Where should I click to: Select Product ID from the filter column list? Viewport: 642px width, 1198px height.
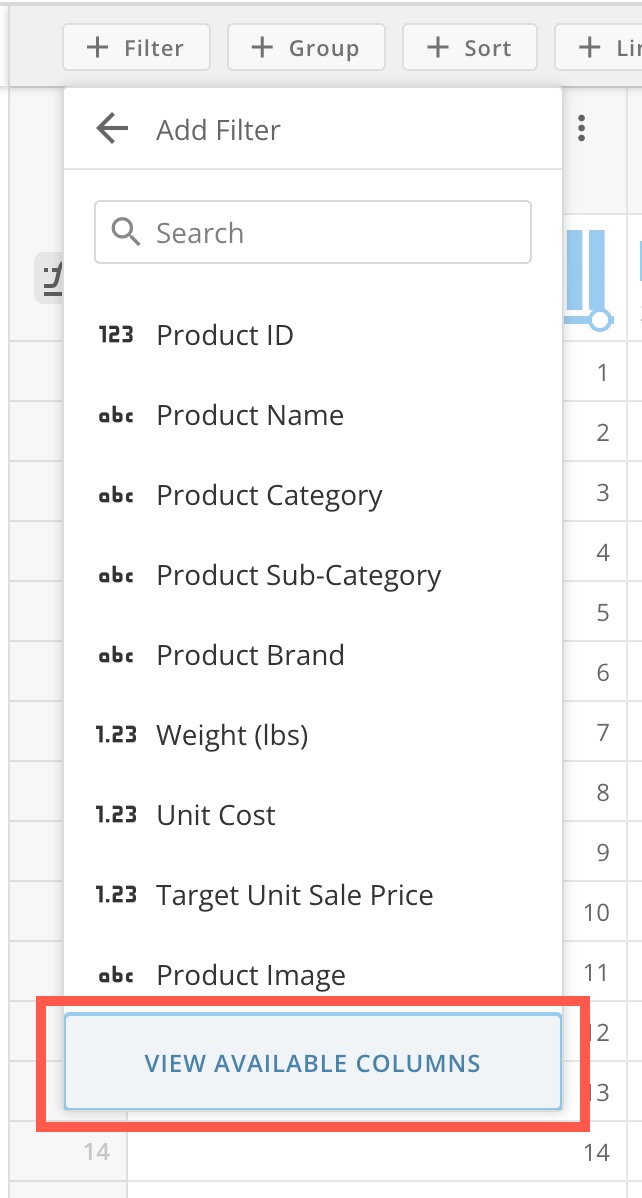224,335
